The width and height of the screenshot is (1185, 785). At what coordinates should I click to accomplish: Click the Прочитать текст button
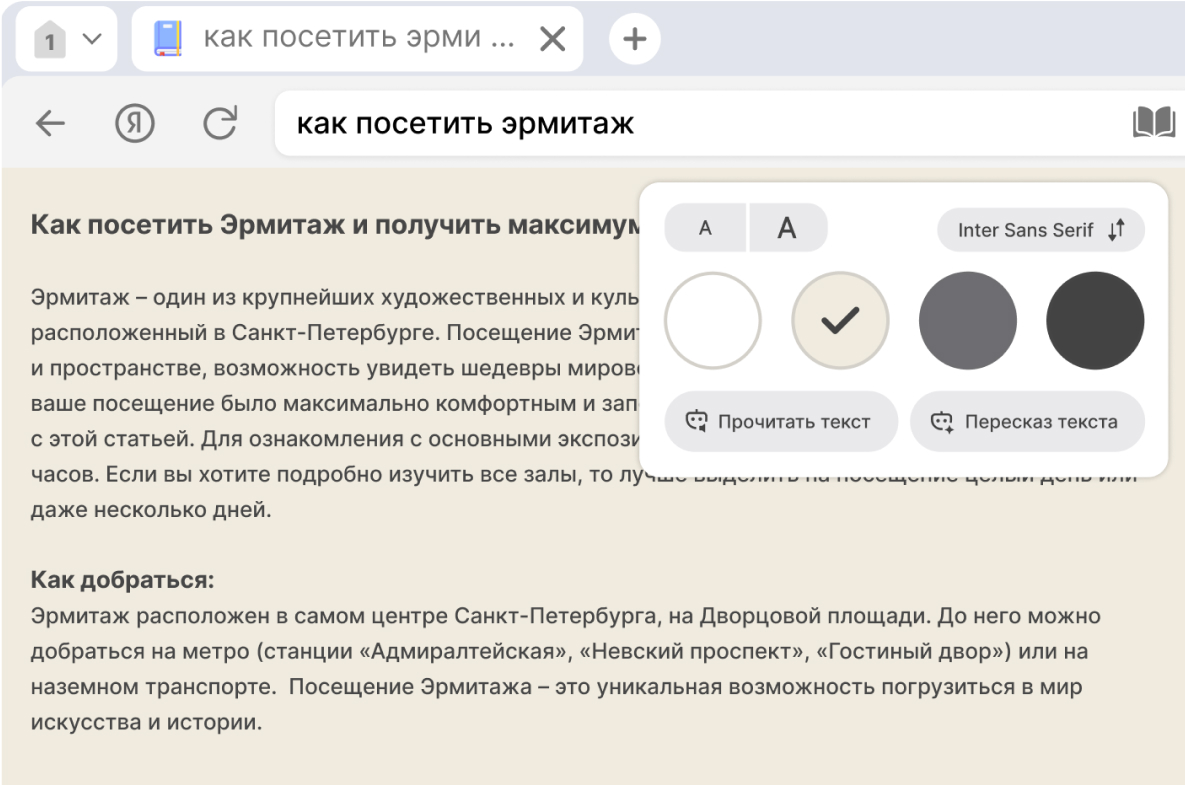click(781, 421)
